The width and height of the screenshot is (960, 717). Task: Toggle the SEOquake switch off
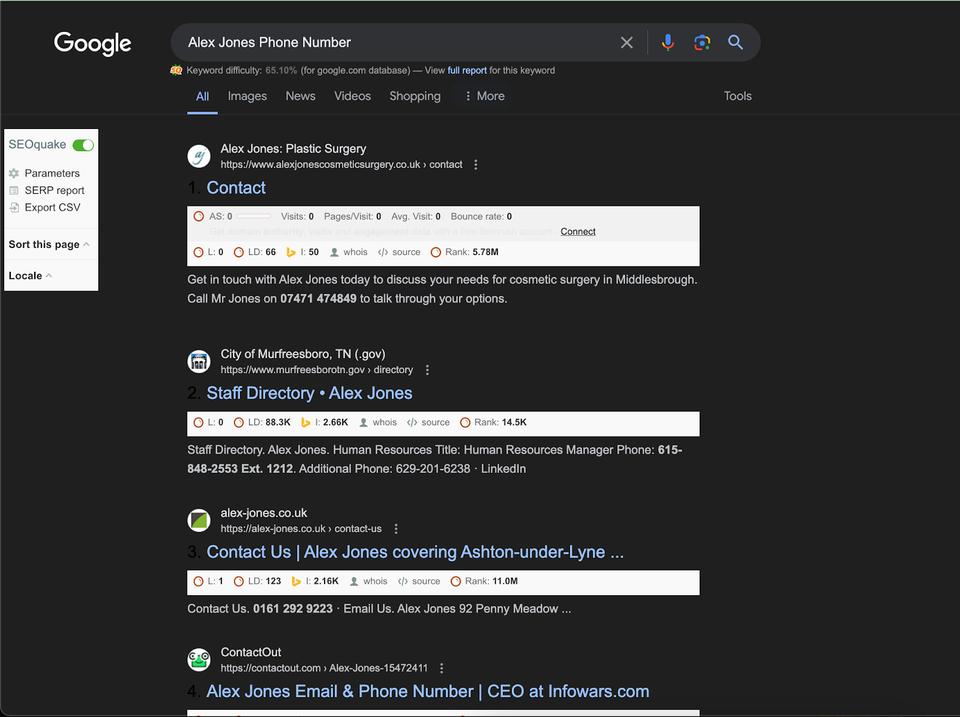83,145
